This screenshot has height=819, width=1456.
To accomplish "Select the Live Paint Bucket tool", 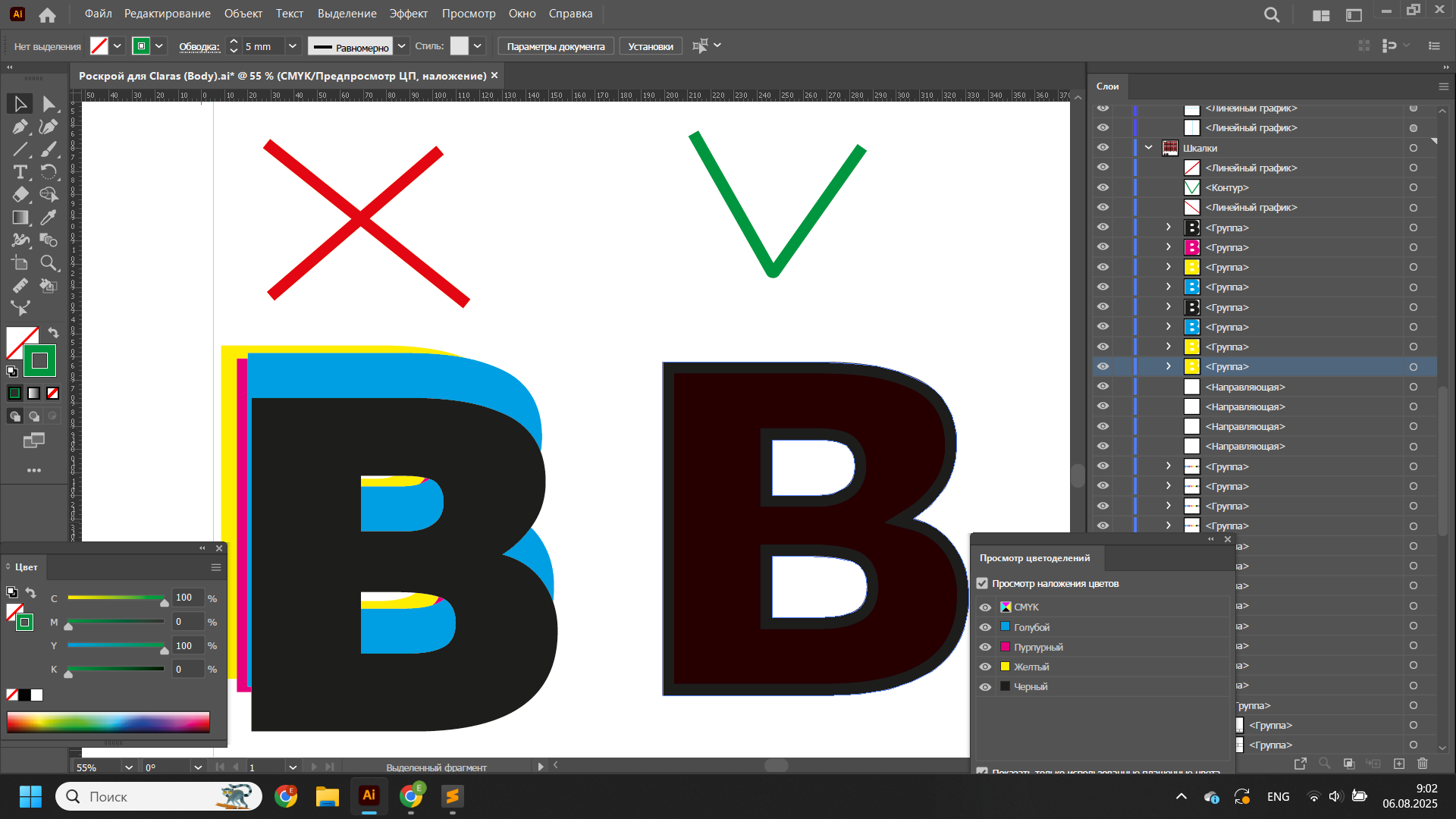I will 49,286.
